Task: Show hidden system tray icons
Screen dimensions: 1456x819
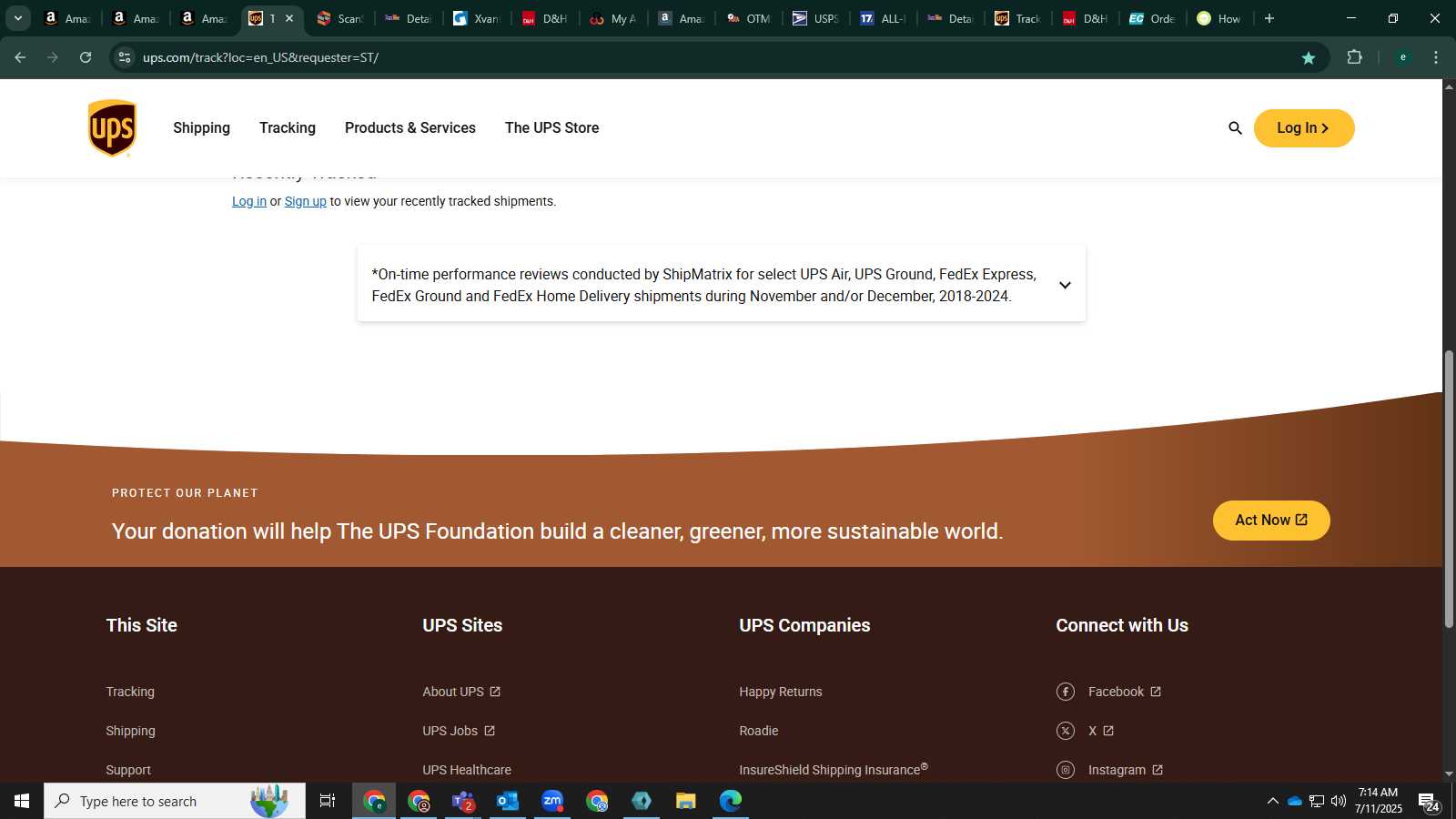Action: coord(1273,801)
